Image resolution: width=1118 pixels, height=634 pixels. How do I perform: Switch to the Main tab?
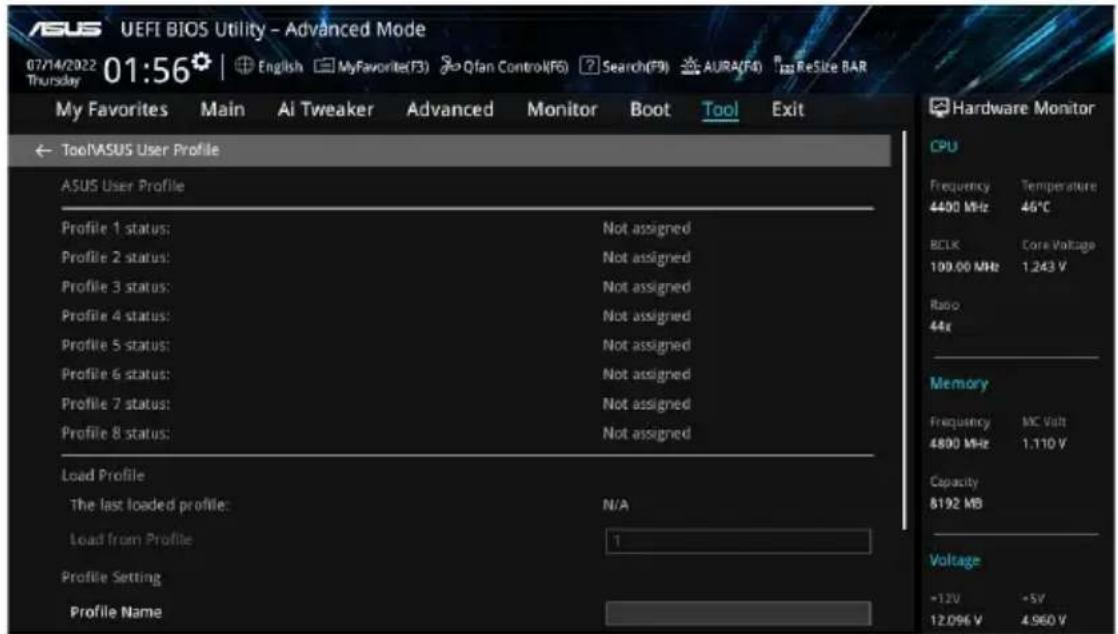tap(222, 109)
